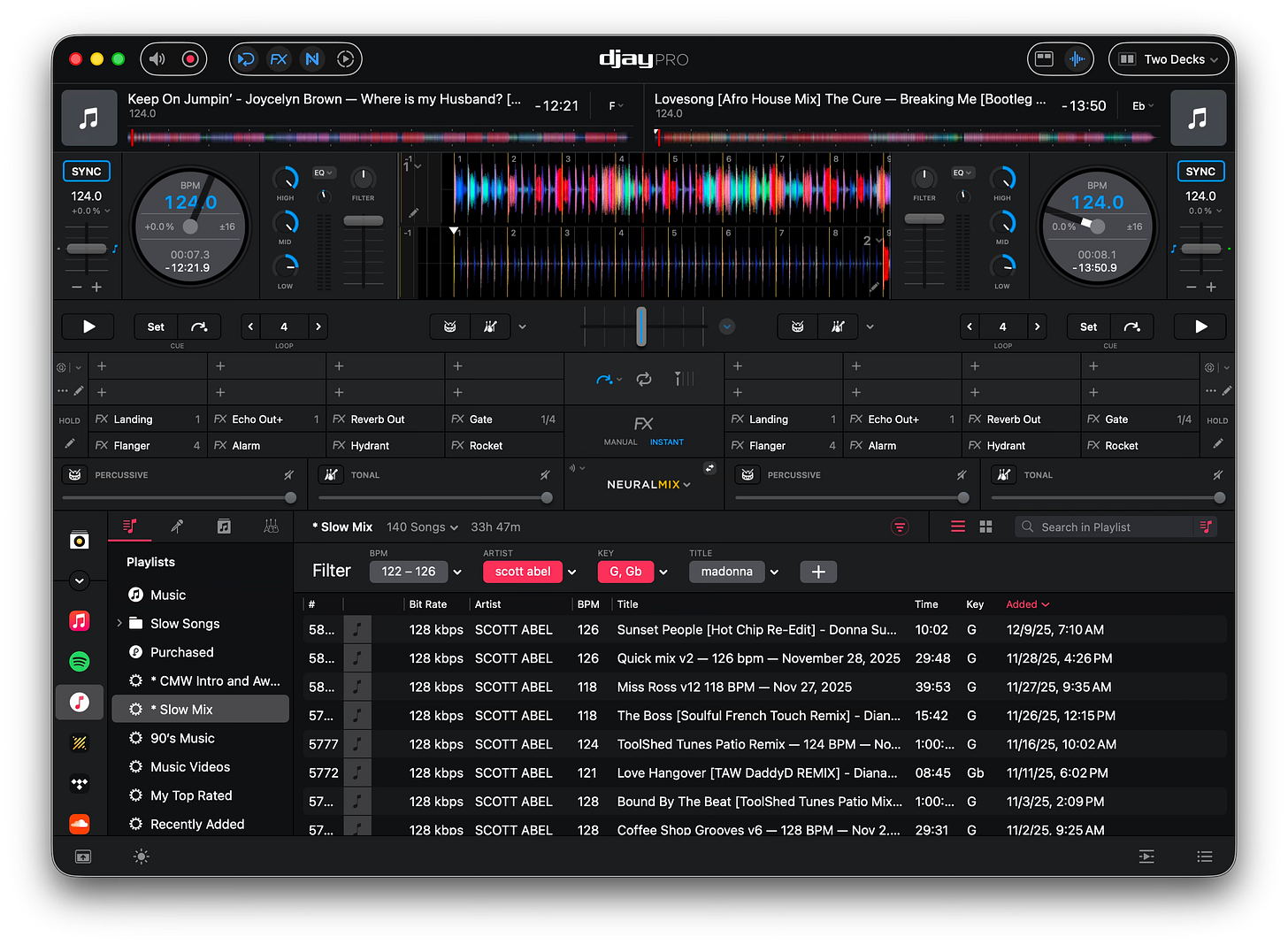Click the right deck TONAL Neural Mix slider
The width and height of the screenshot is (1288, 945).
[1108, 497]
